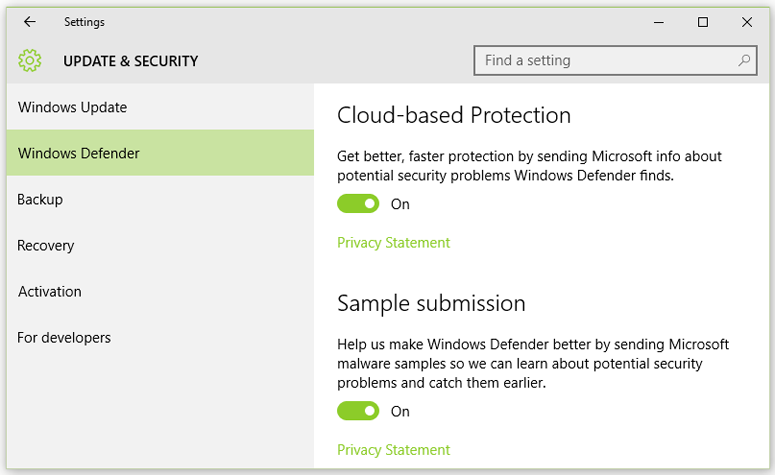The image size is (775, 475).
Task: Open the Backup section
Action: [x=40, y=199]
